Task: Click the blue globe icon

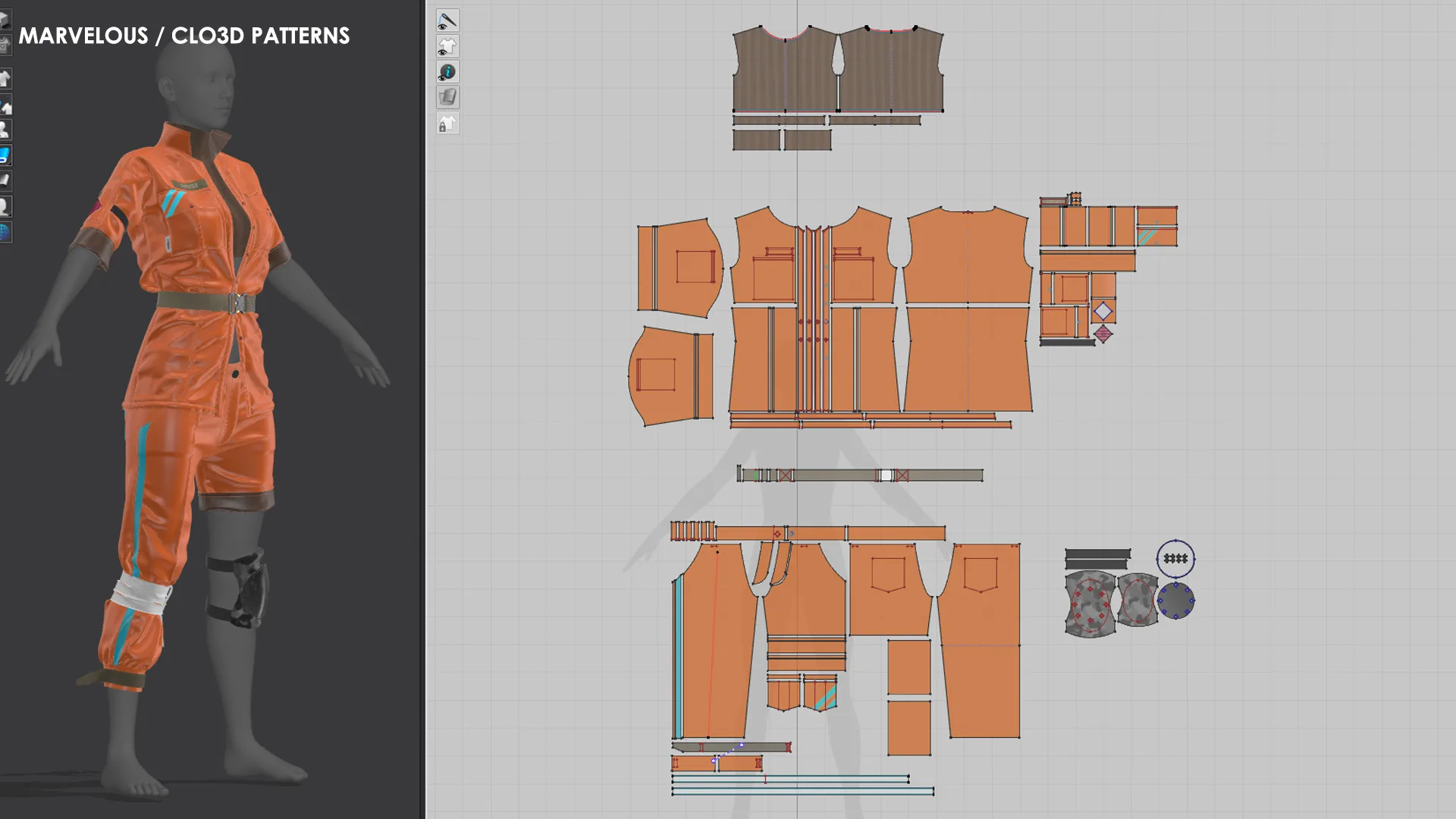Action: [x=5, y=232]
